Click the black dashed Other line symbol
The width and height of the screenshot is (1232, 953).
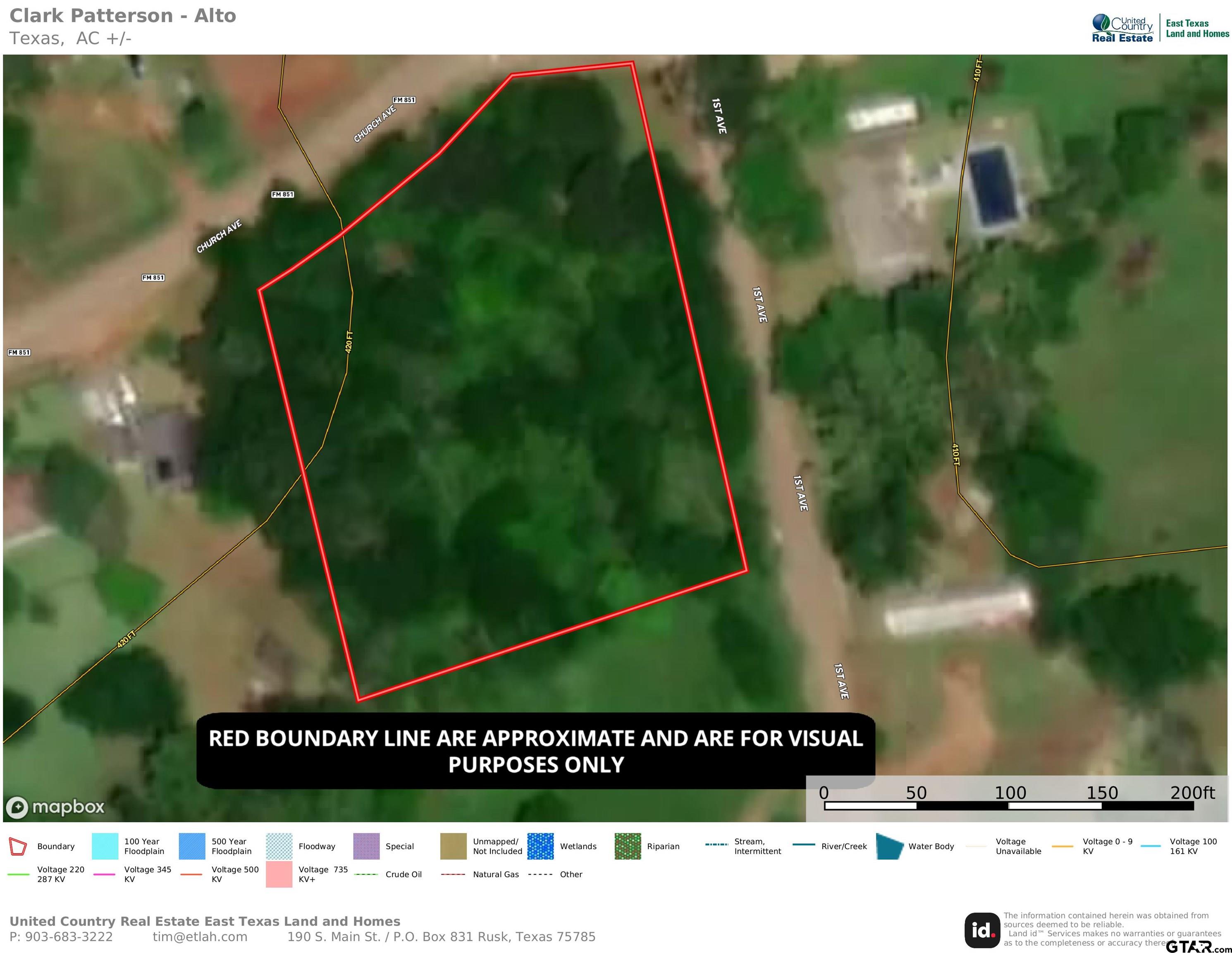click(540, 874)
